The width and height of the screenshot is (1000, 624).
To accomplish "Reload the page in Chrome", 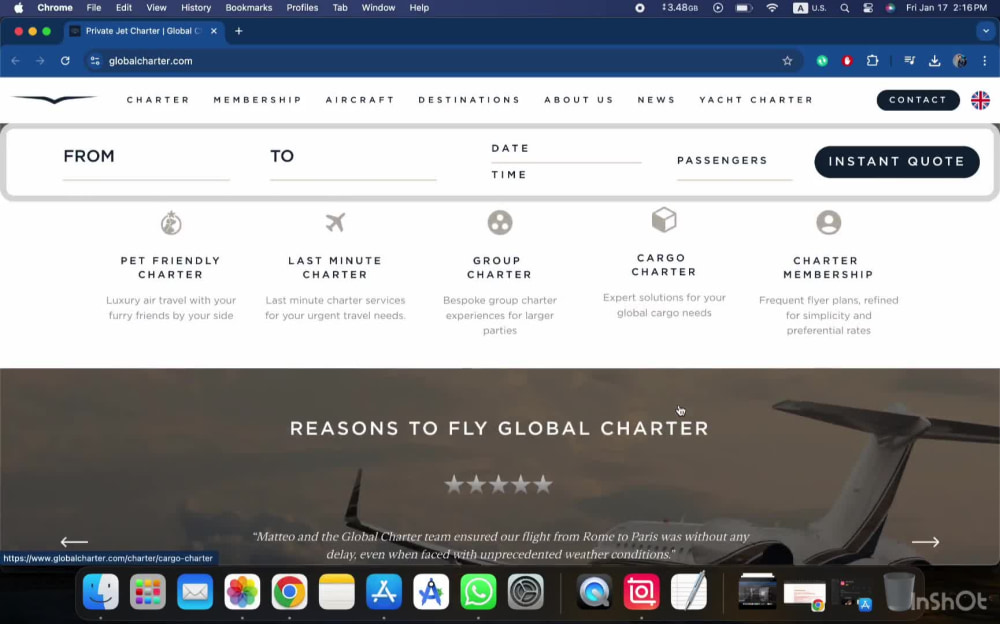I will click(x=65, y=61).
